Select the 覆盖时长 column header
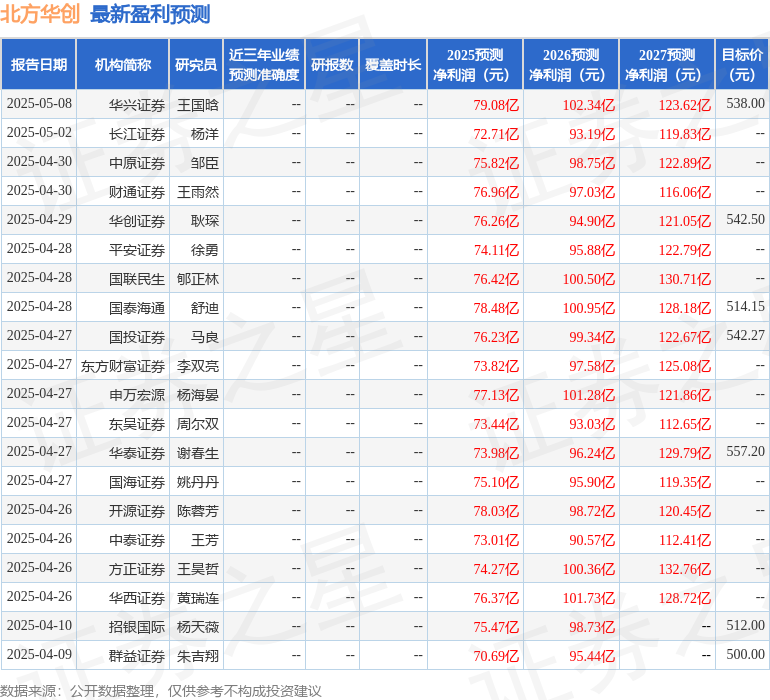770x700 pixels. [393, 65]
